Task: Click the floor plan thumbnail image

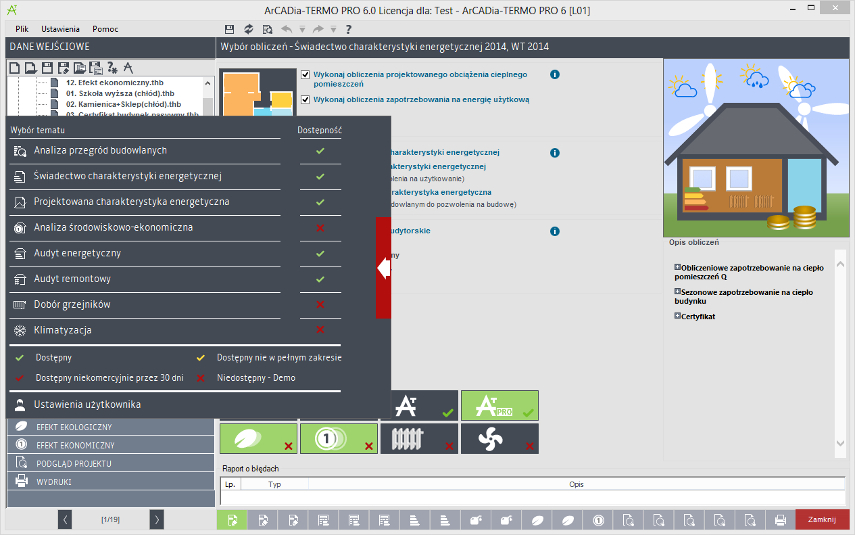Action: [x=257, y=93]
